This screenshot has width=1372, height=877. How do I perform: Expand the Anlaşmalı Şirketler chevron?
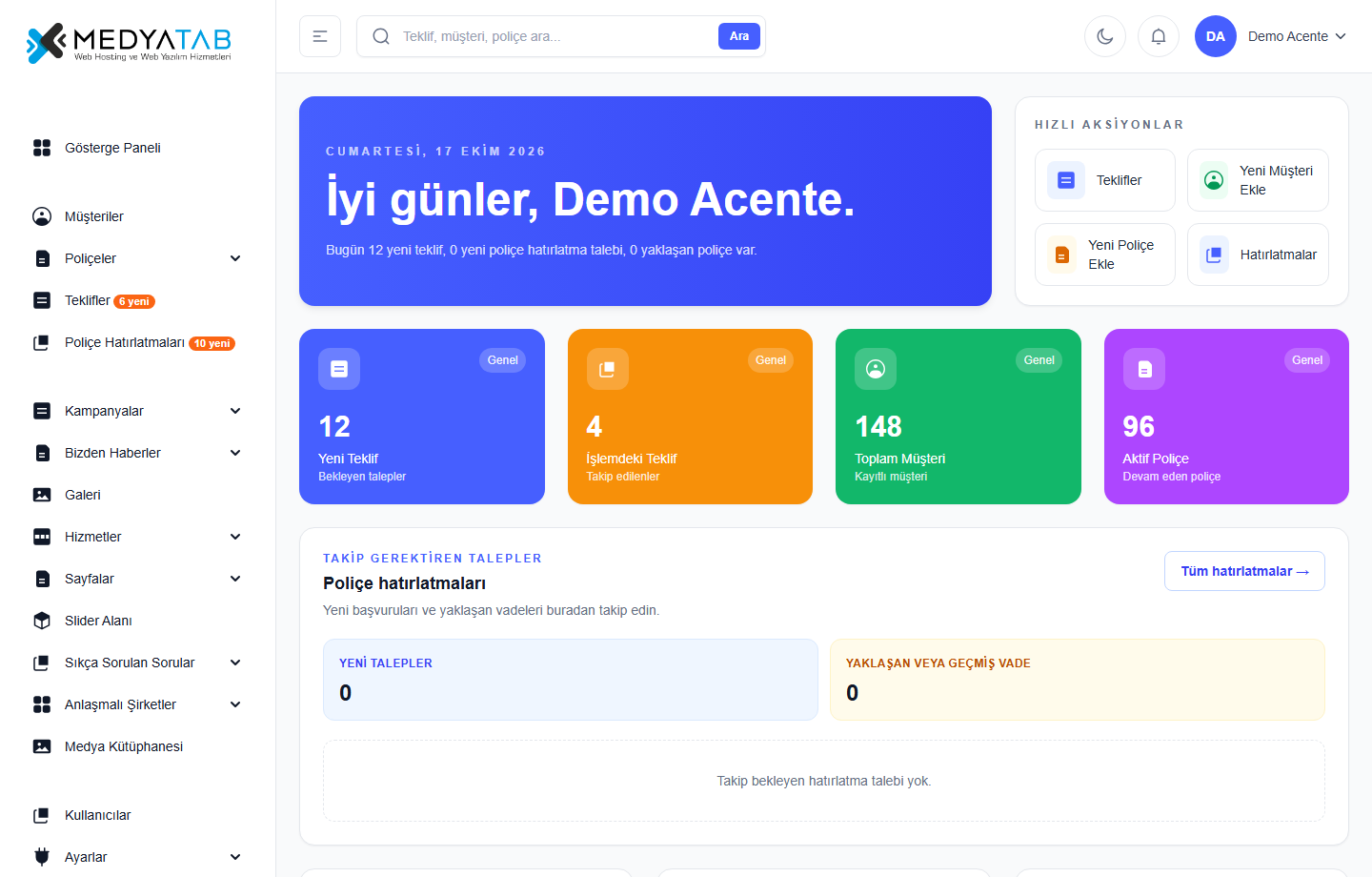coord(235,704)
